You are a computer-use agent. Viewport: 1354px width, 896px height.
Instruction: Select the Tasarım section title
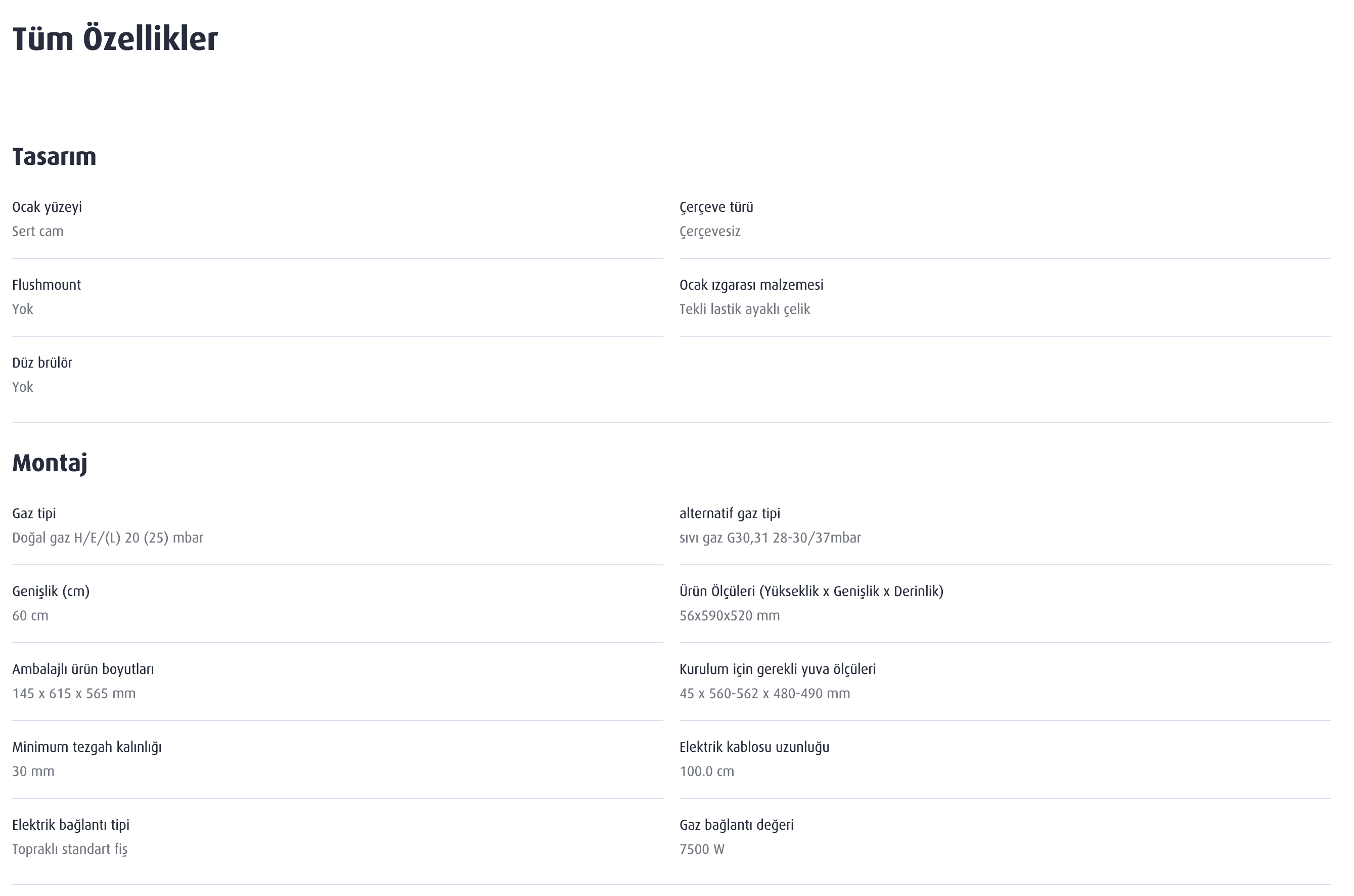point(54,157)
